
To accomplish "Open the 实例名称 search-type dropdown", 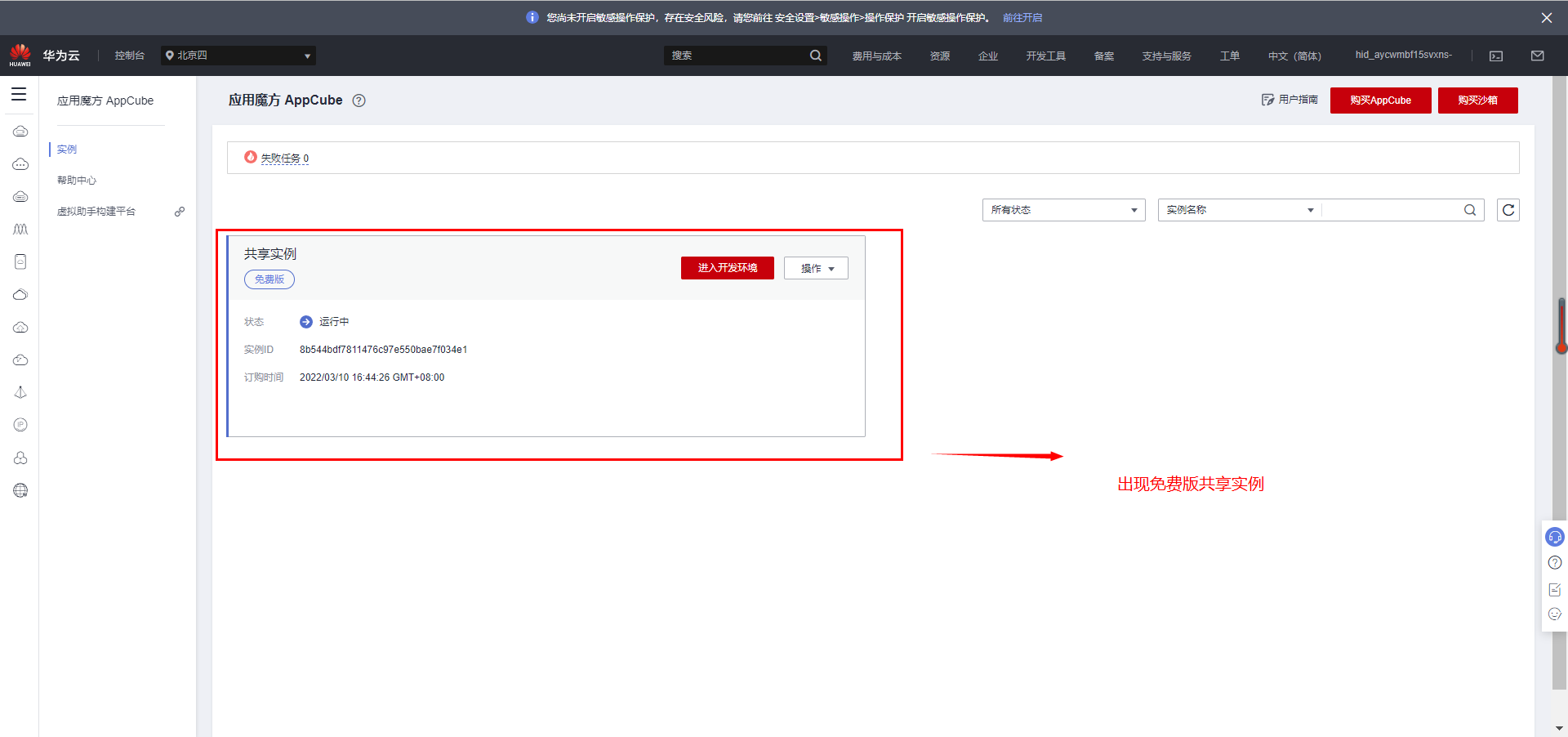I will tap(1240, 210).
